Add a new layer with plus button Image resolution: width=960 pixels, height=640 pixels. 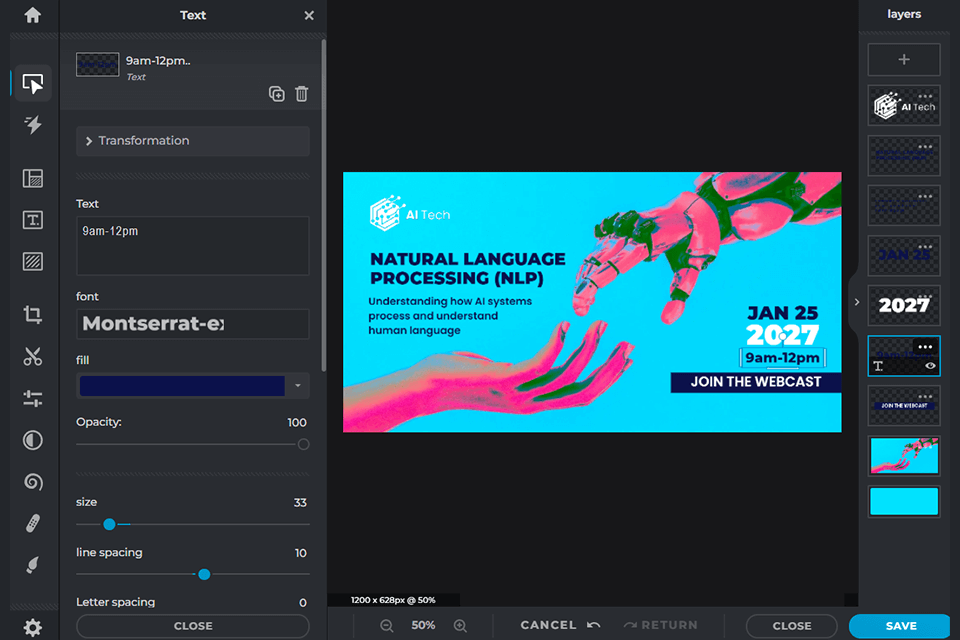(904, 59)
